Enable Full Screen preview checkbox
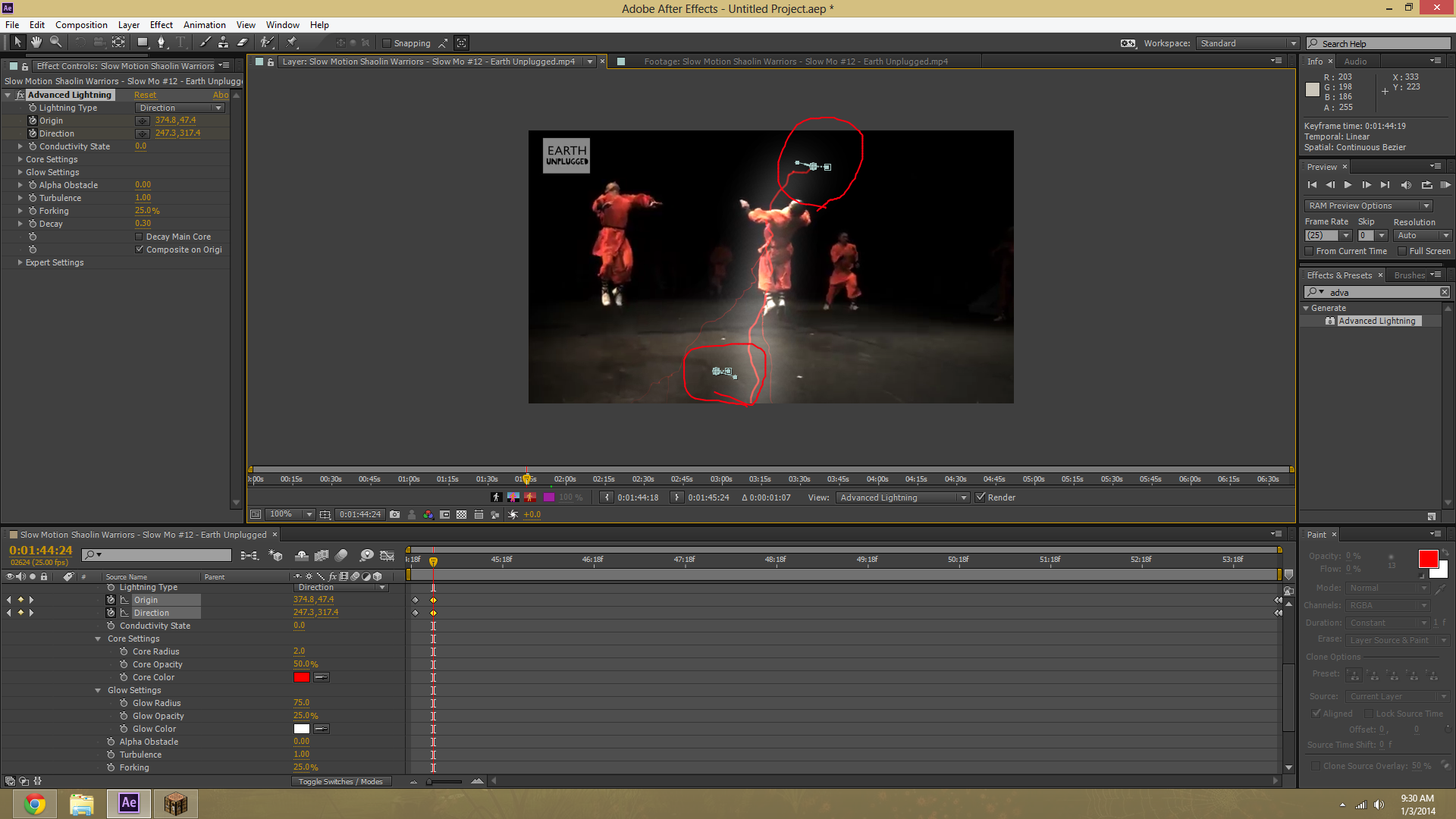Screen dimensions: 1456x819 [1402, 251]
